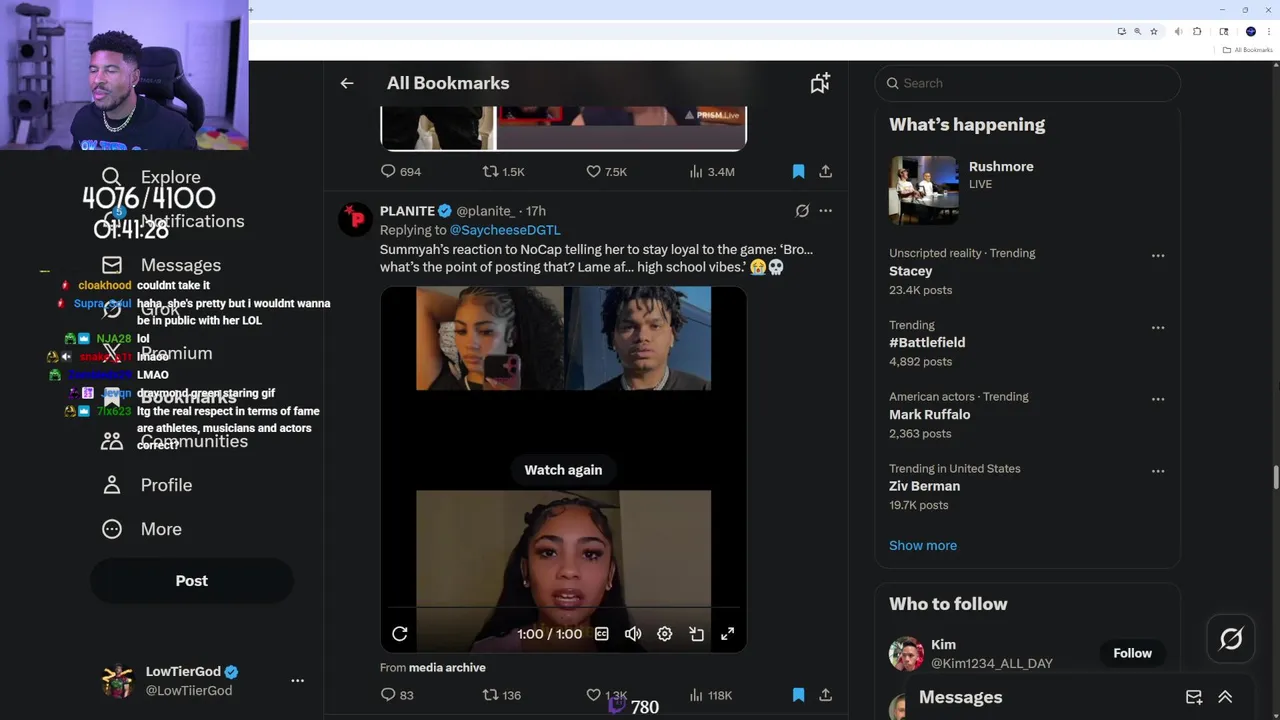Open Chrome zoom magnifier icon
The height and width of the screenshot is (720, 1280).
coord(1137,32)
